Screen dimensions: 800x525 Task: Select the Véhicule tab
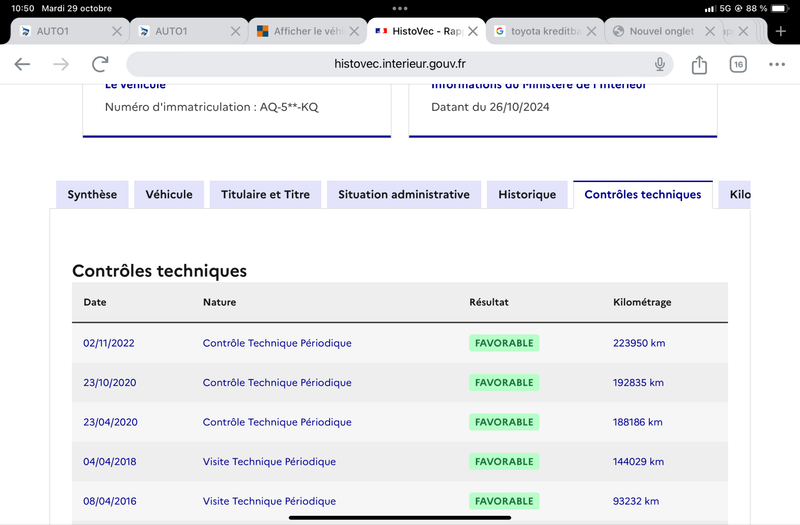coord(169,194)
